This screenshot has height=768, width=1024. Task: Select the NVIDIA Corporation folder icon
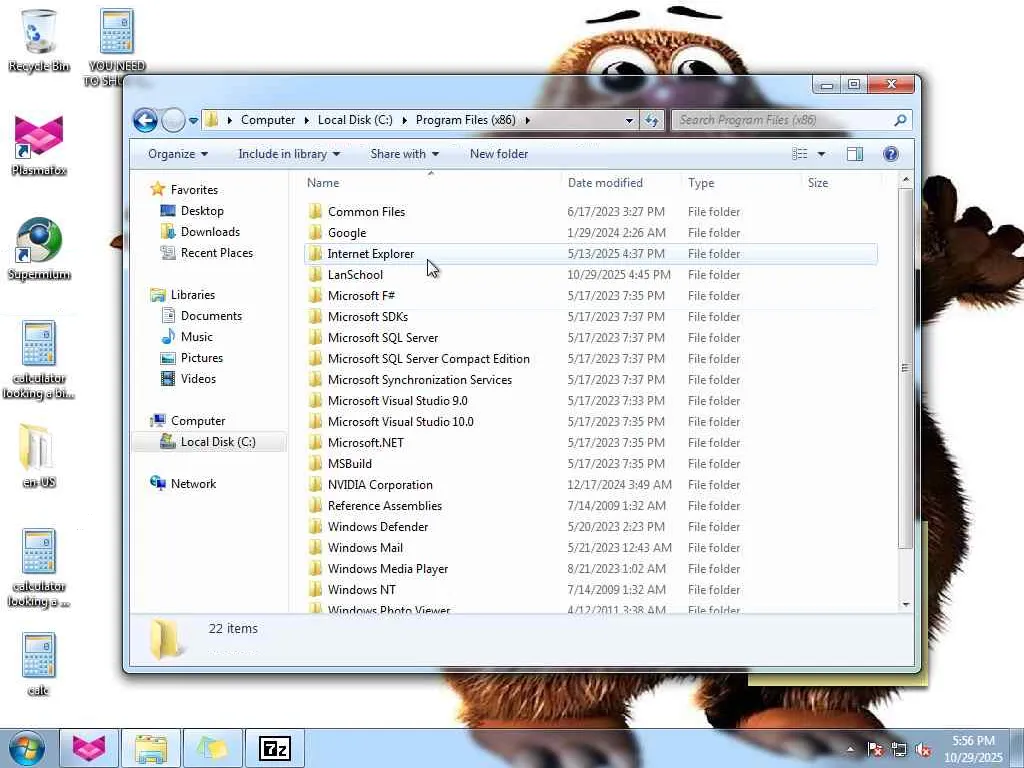315,485
